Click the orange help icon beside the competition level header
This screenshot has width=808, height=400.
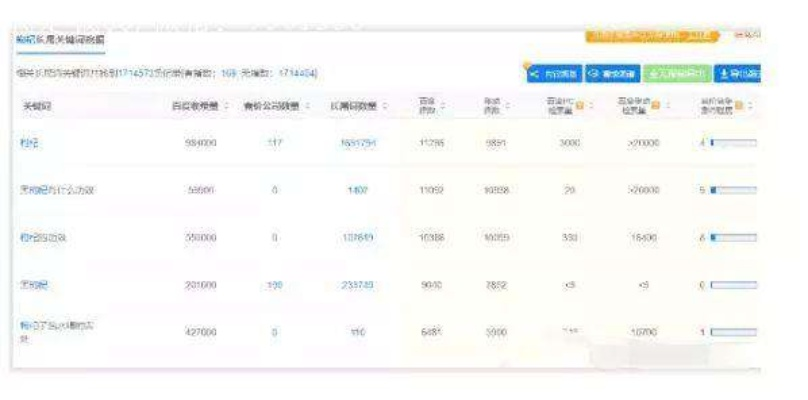point(740,106)
